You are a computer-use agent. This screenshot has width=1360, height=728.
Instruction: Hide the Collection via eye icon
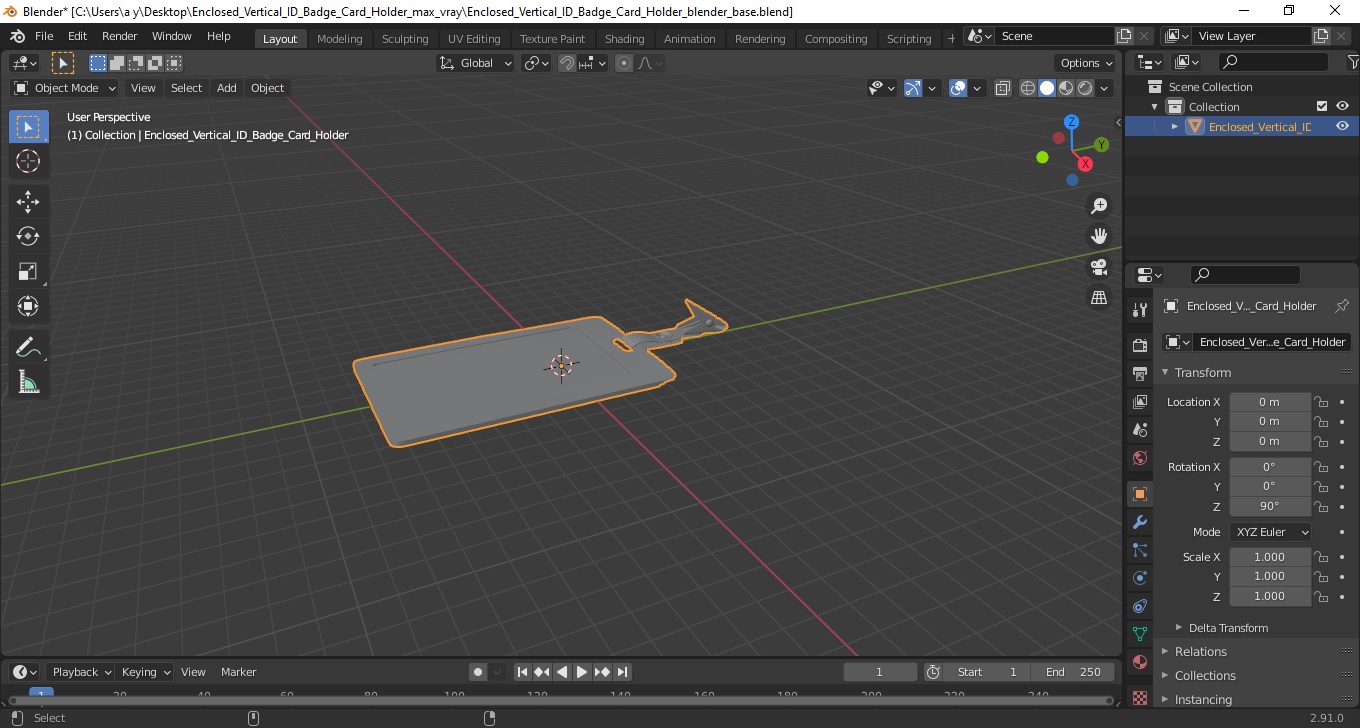[x=1342, y=106]
